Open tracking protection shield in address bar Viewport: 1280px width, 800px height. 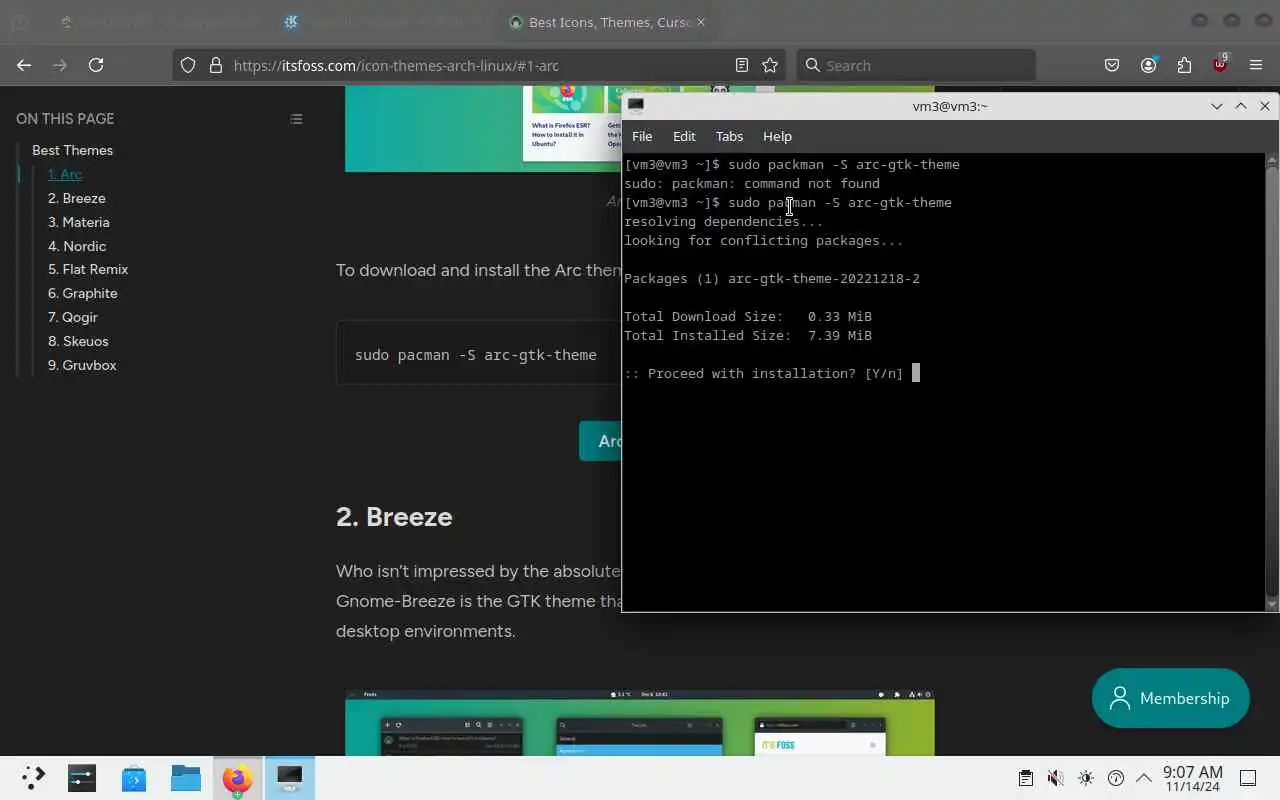point(187,65)
